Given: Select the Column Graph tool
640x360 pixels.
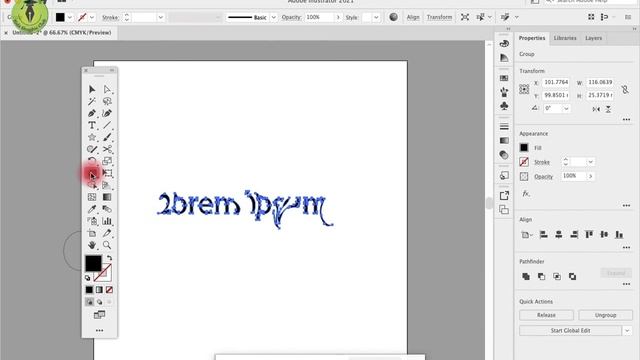Looking at the screenshot, I should [x=107, y=221].
